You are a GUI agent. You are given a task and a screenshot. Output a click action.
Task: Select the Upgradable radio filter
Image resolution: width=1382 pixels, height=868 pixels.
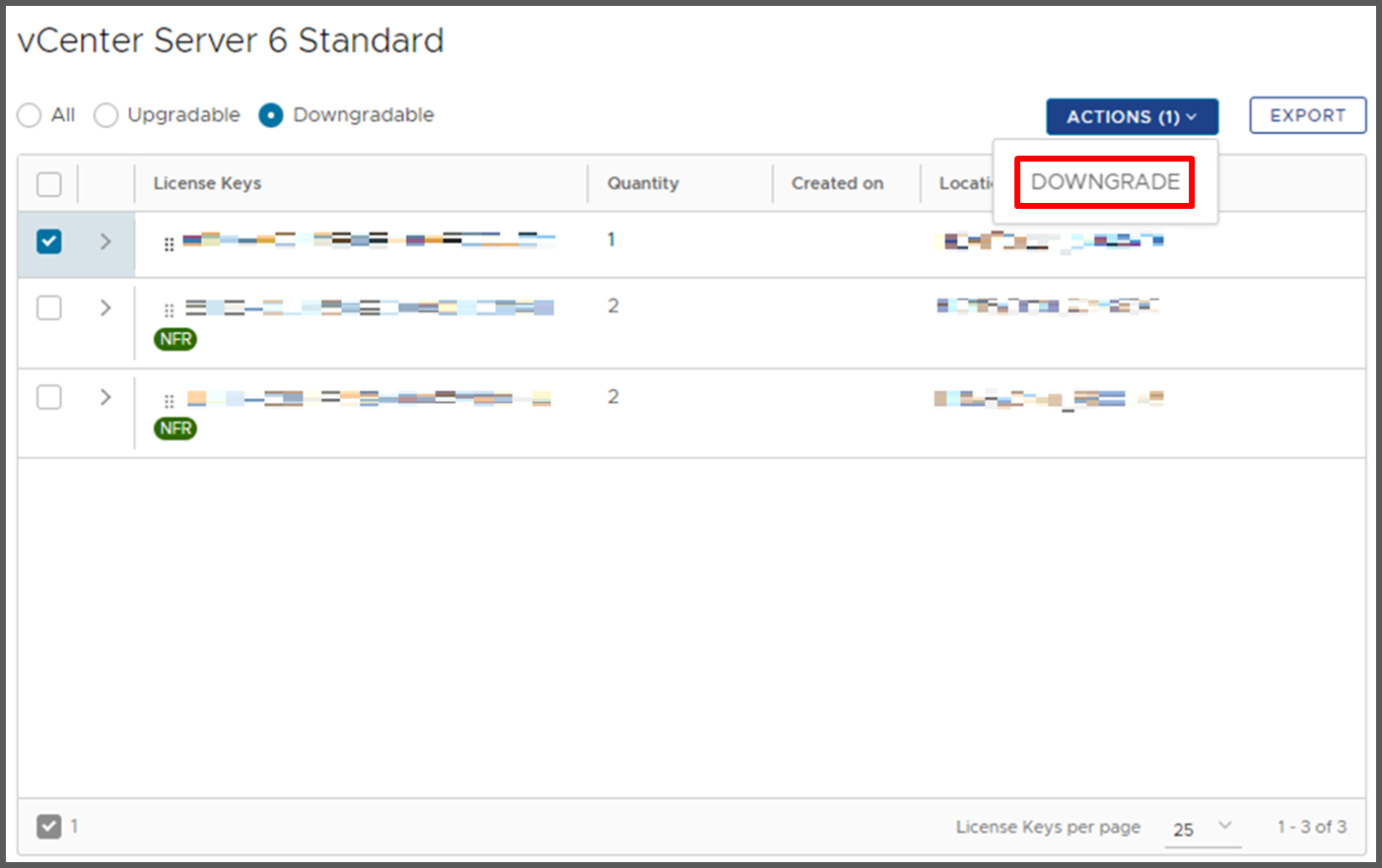pos(105,115)
